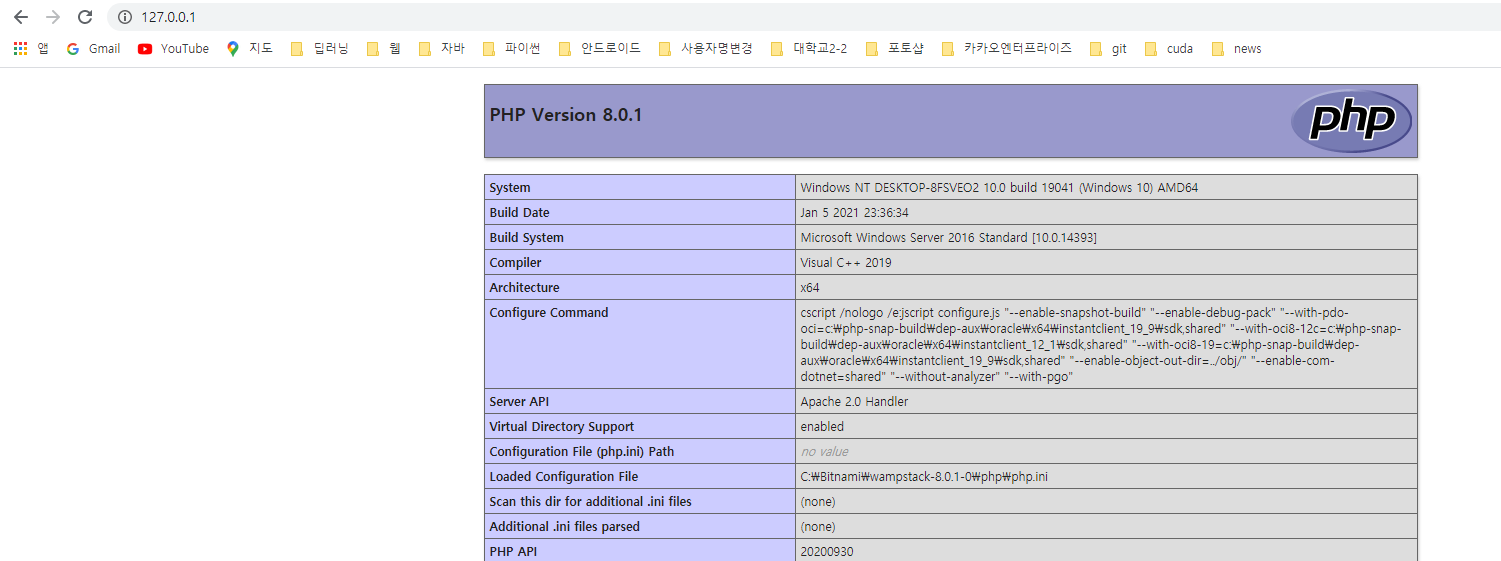Open the 딥러닝 bookmark folder
The image size is (1501, 561).
coord(319,48)
